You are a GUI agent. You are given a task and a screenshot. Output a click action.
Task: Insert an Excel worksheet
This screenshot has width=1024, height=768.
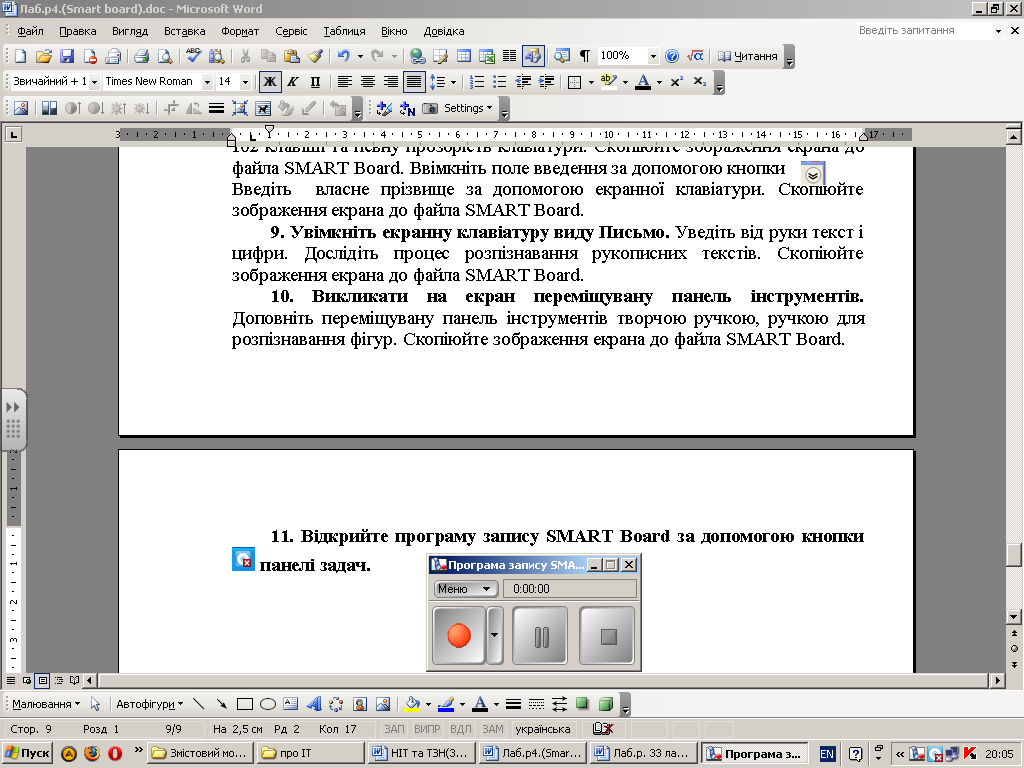click(x=487, y=56)
